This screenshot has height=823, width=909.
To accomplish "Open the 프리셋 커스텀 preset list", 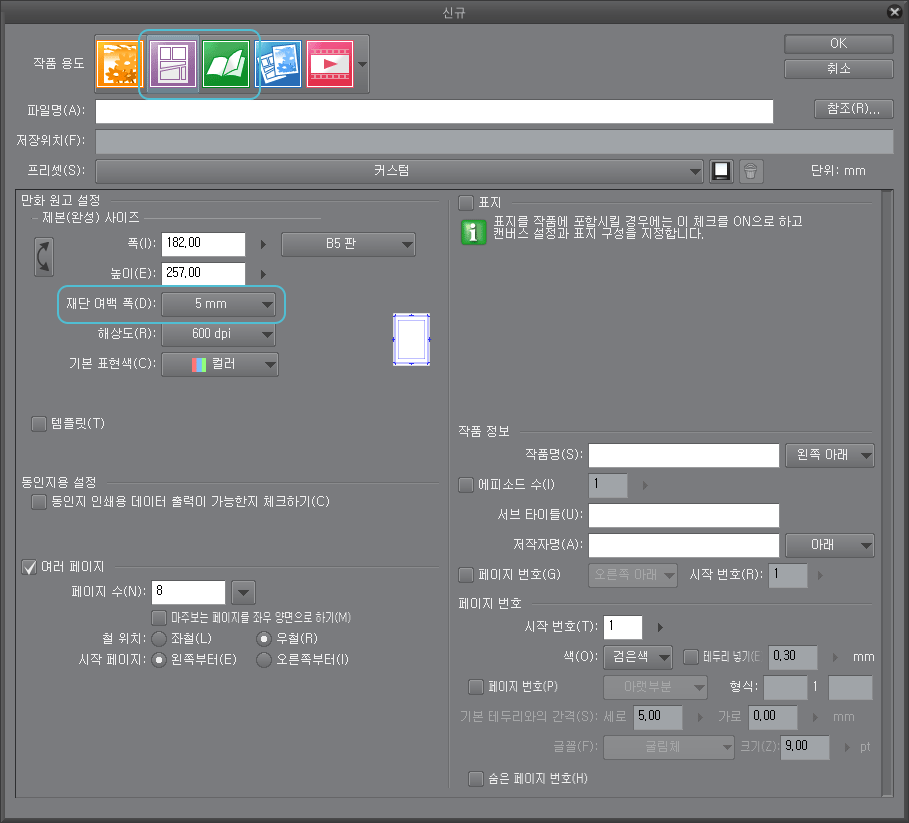I will (x=400, y=171).
